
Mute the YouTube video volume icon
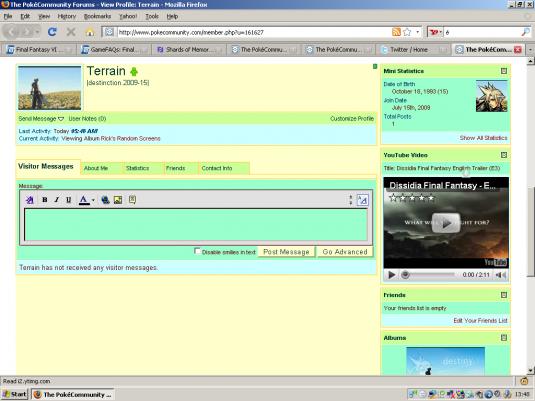click(501, 275)
